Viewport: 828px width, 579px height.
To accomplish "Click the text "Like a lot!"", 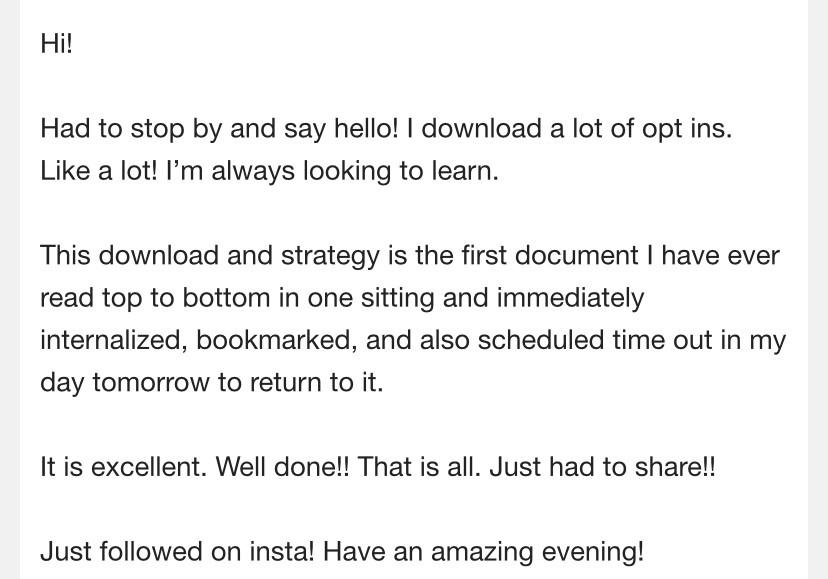I will (99, 171).
